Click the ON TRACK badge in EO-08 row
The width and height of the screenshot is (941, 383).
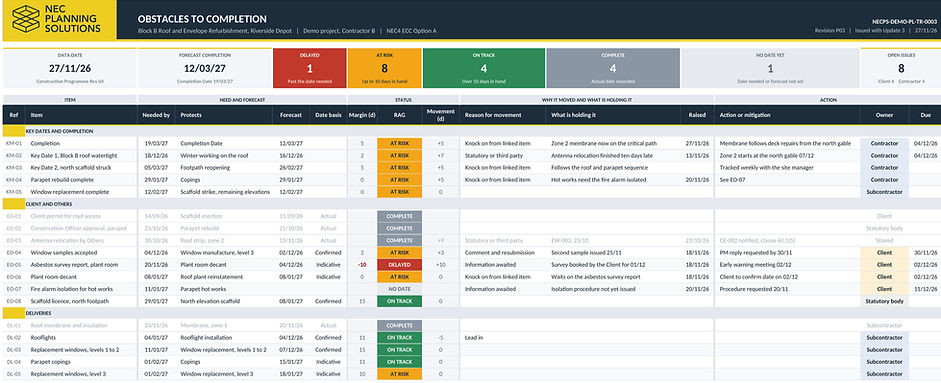pos(400,301)
